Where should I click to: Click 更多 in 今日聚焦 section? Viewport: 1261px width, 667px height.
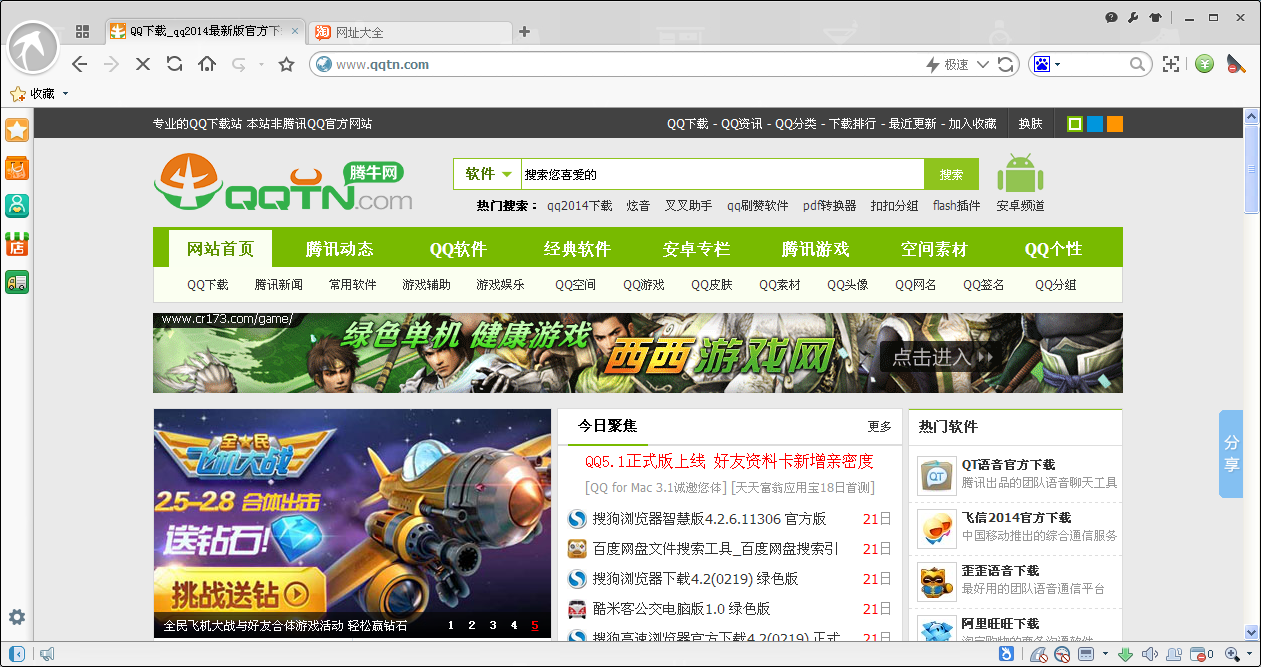[879, 426]
